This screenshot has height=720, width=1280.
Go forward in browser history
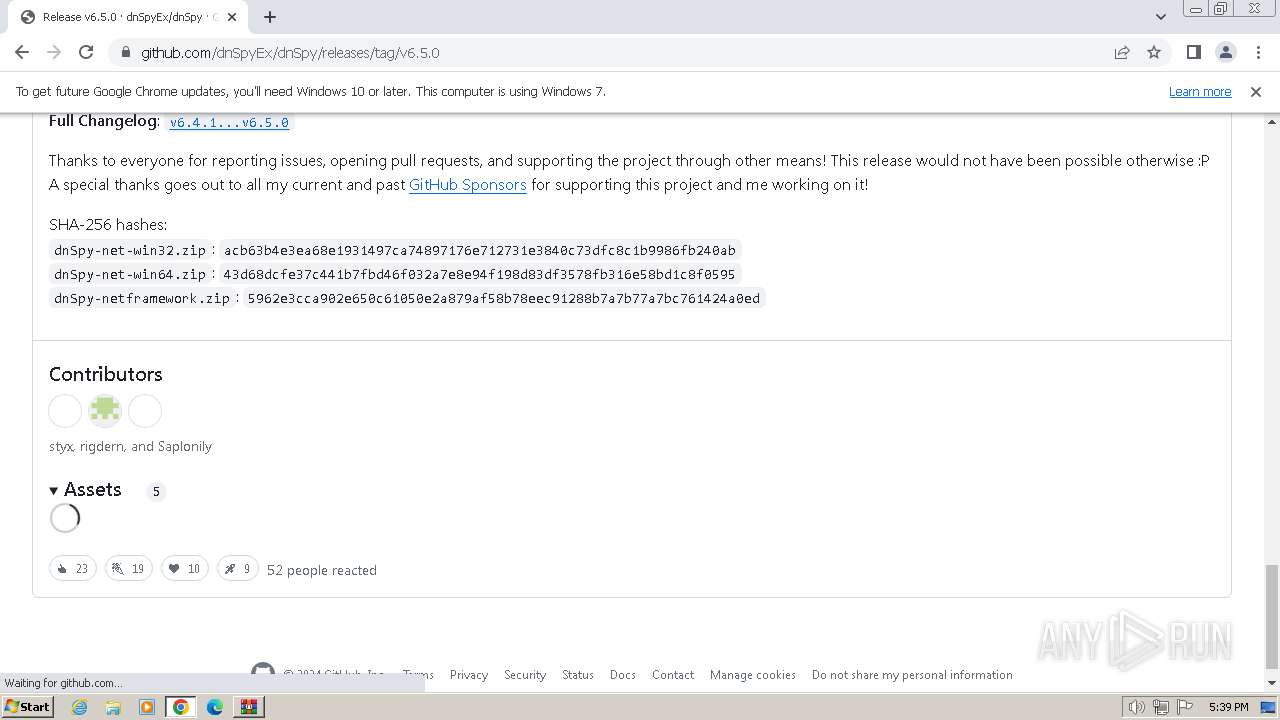54,52
